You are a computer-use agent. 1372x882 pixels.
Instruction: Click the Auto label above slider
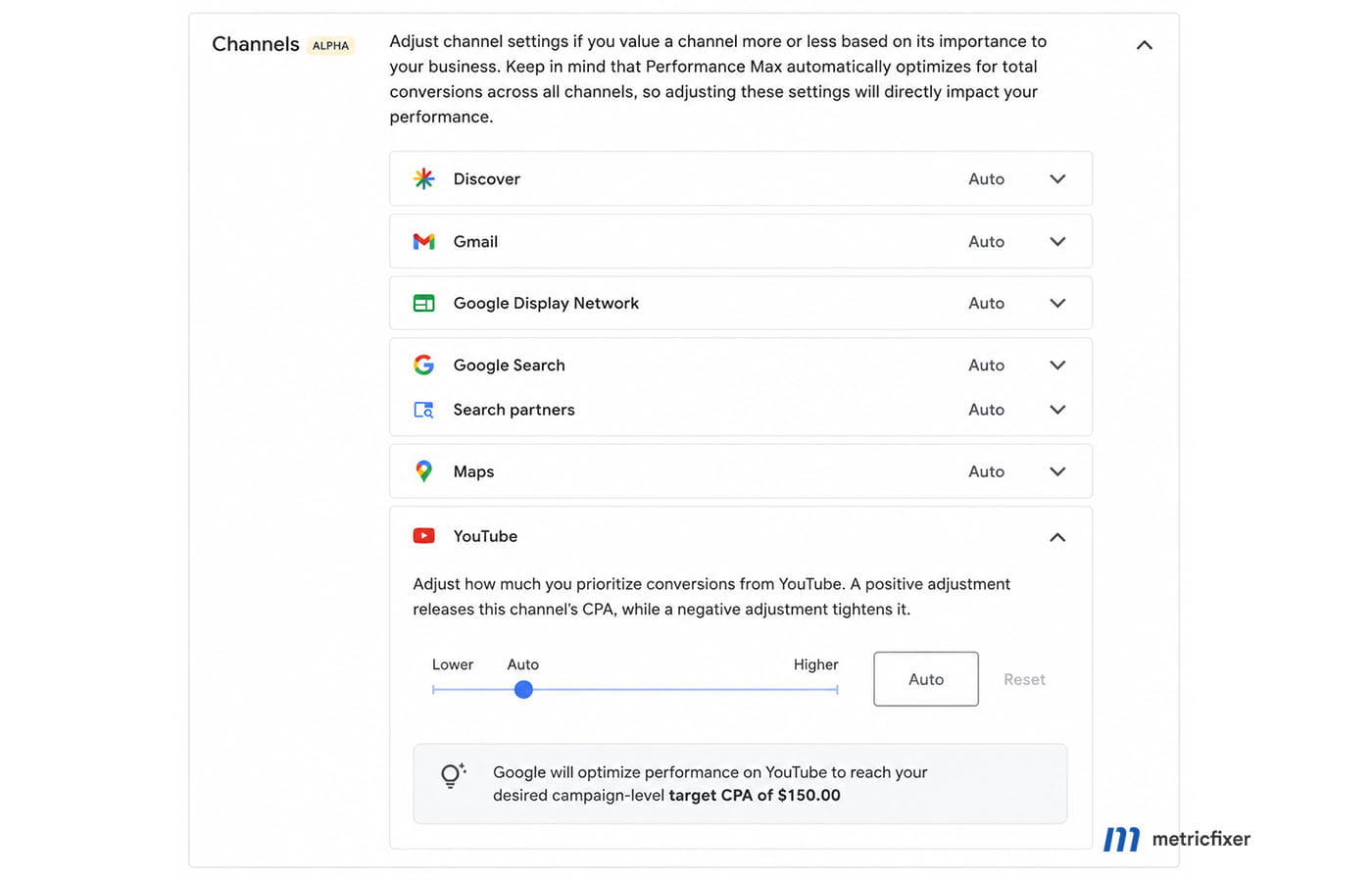[x=522, y=664]
